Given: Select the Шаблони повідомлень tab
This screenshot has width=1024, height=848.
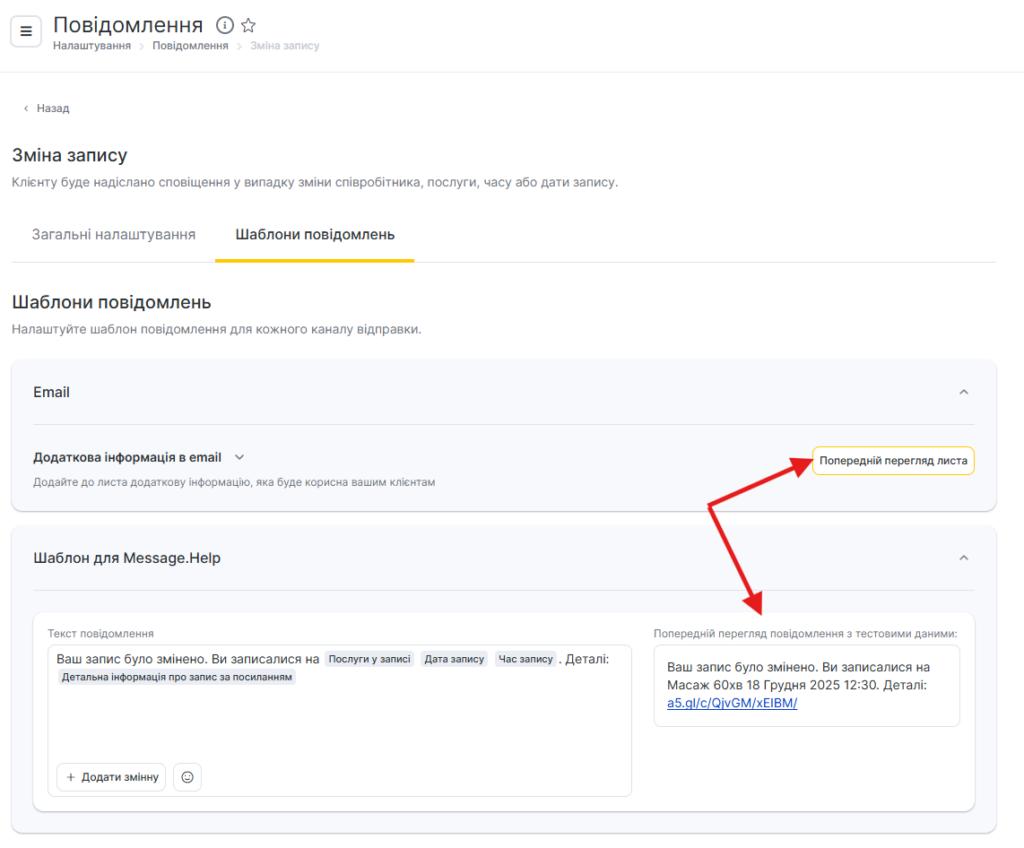Looking at the screenshot, I should click(x=315, y=235).
